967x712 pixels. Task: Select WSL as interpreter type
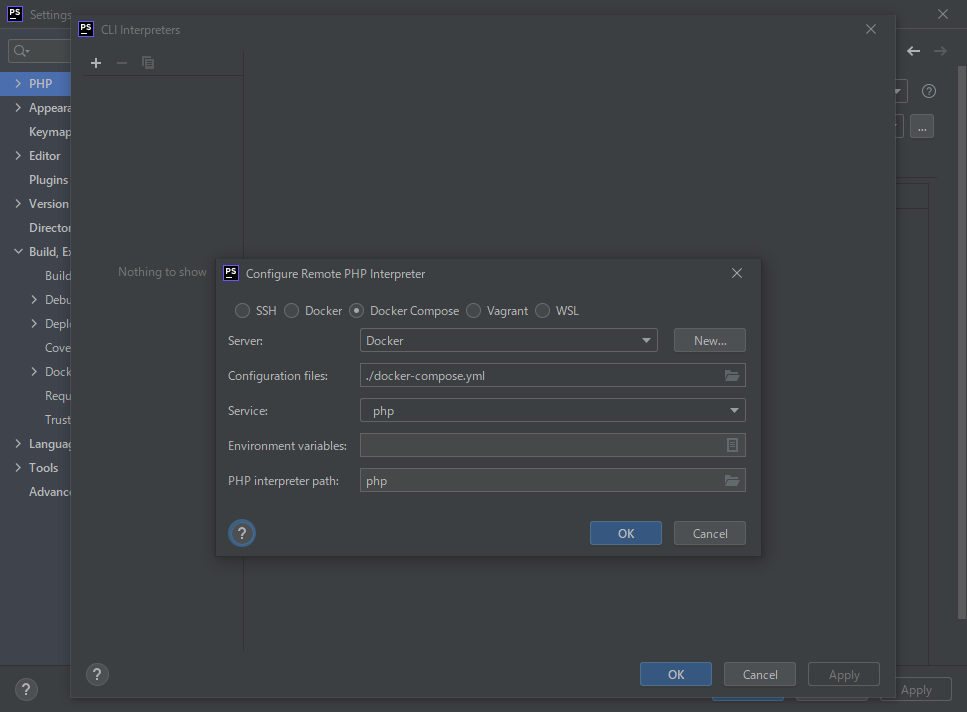pos(543,311)
